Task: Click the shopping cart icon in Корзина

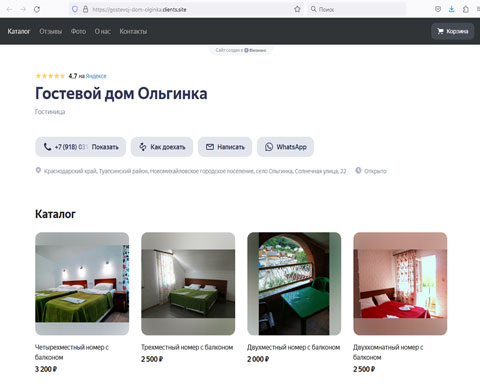Action: click(x=440, y=31)
